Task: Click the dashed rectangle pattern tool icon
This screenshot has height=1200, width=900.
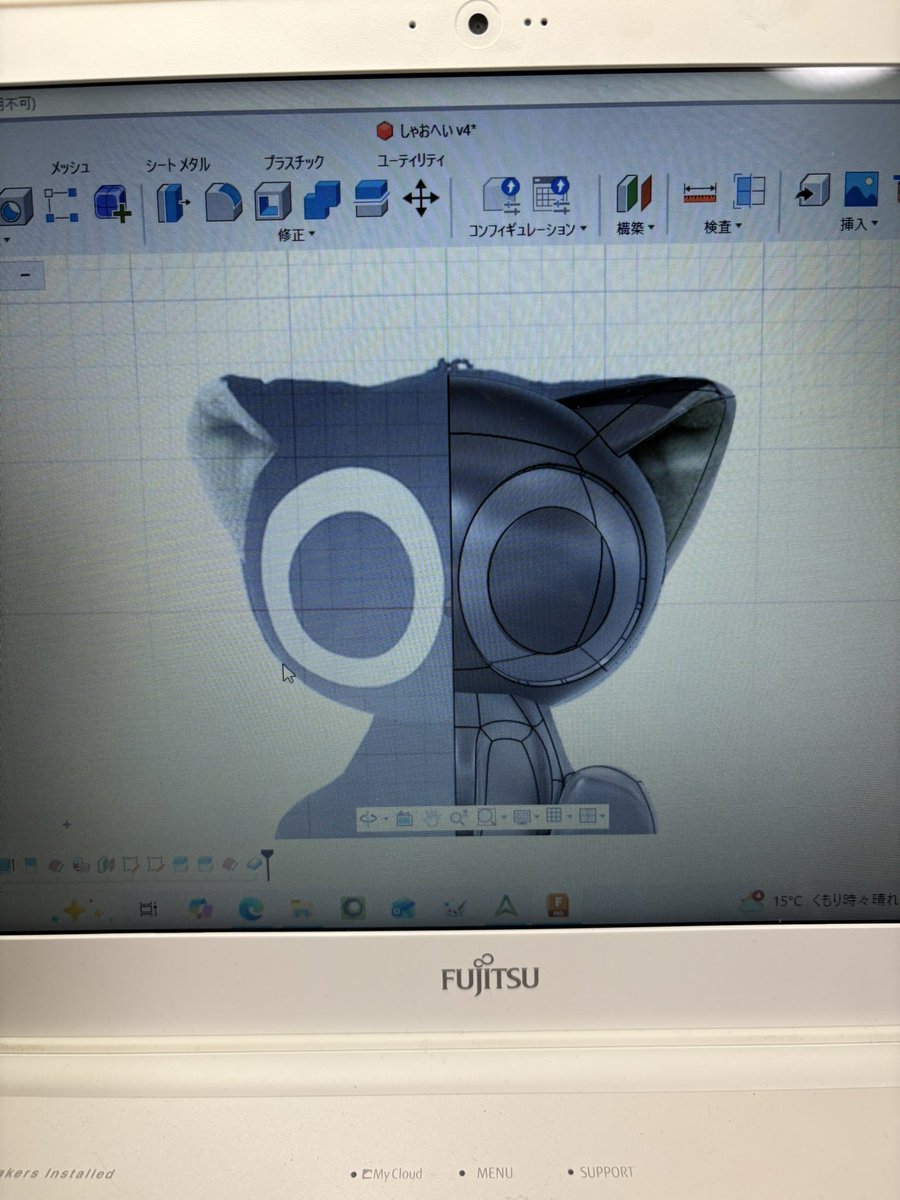Action: coord(61,204)
